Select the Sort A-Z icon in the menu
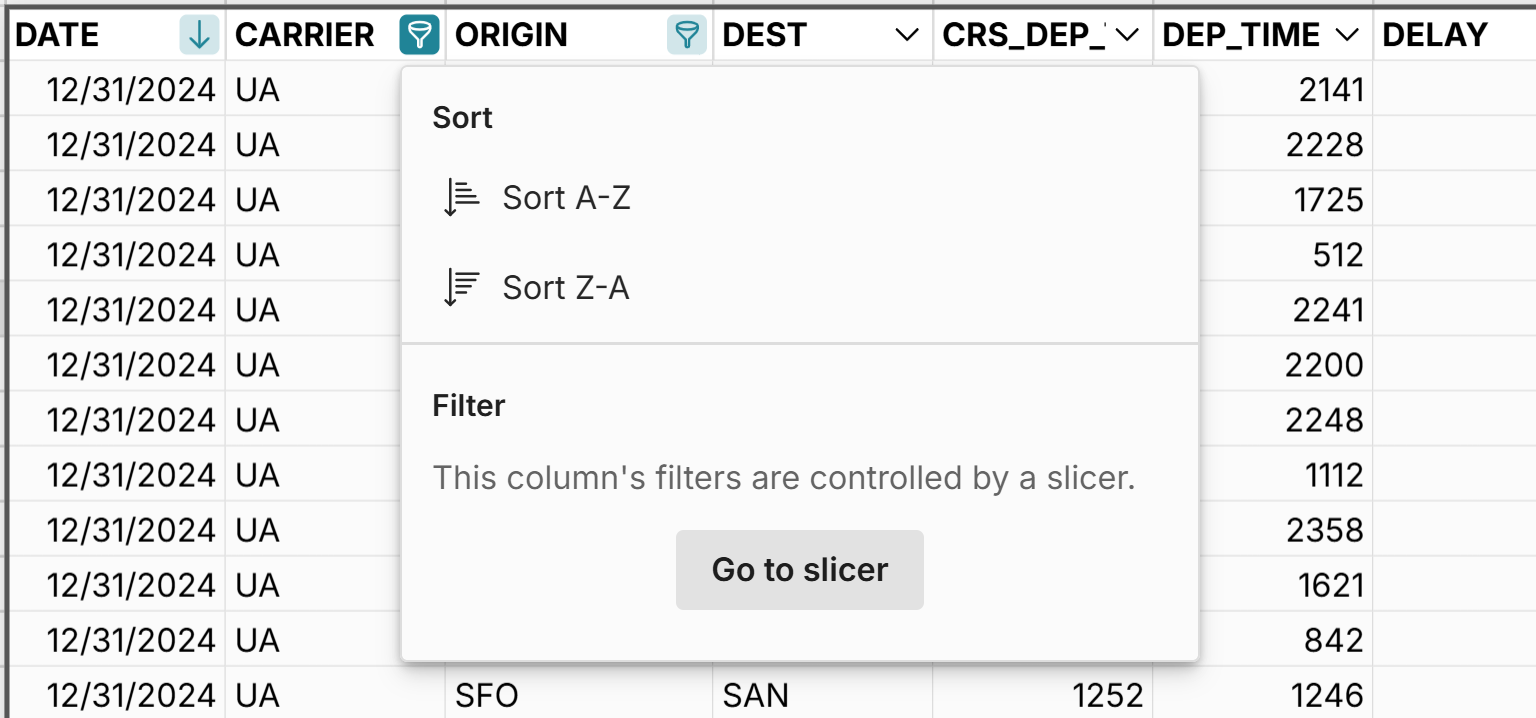This screenshot has width=1536, height=718. click(459, 196)
